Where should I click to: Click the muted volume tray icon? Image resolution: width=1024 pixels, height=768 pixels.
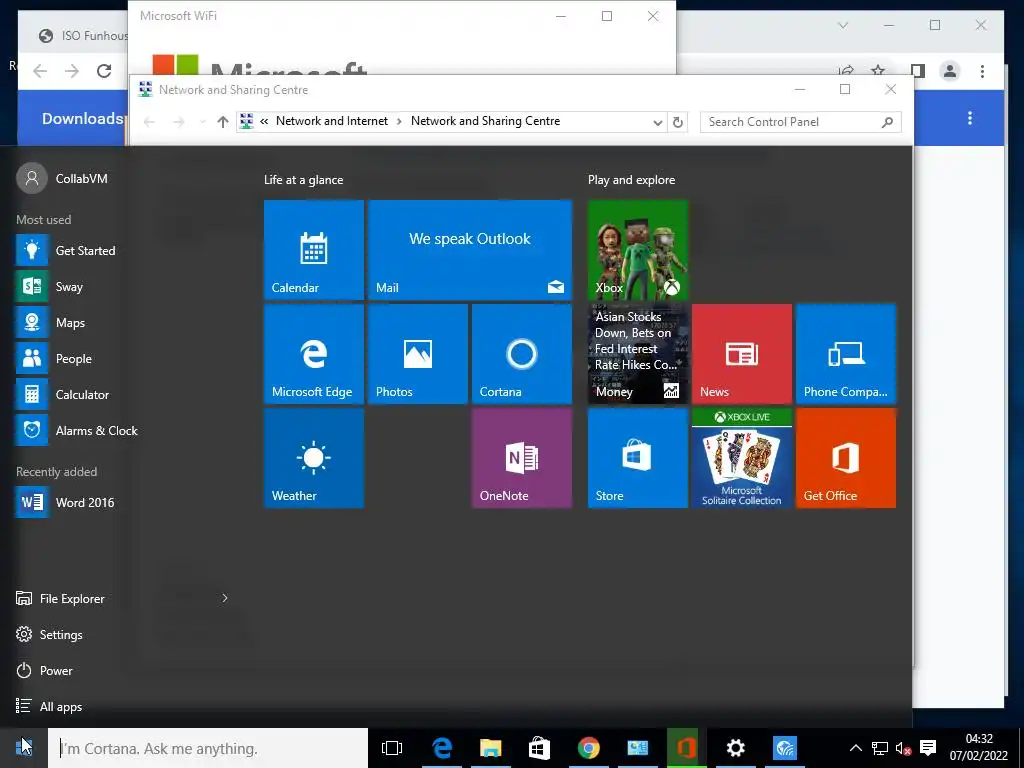tap(904, 748)
